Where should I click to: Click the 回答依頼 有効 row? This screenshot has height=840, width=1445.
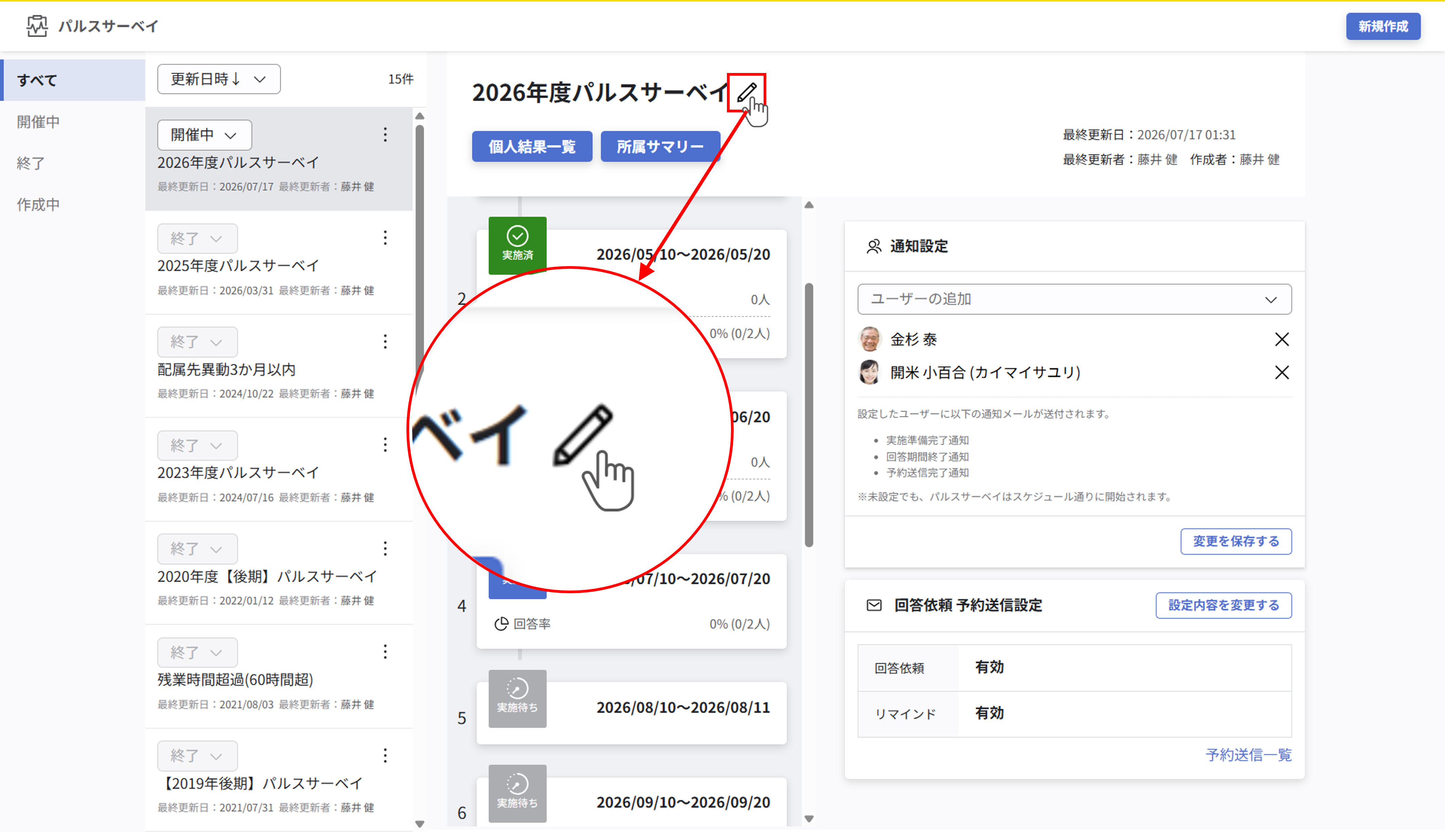[1074, 667]
